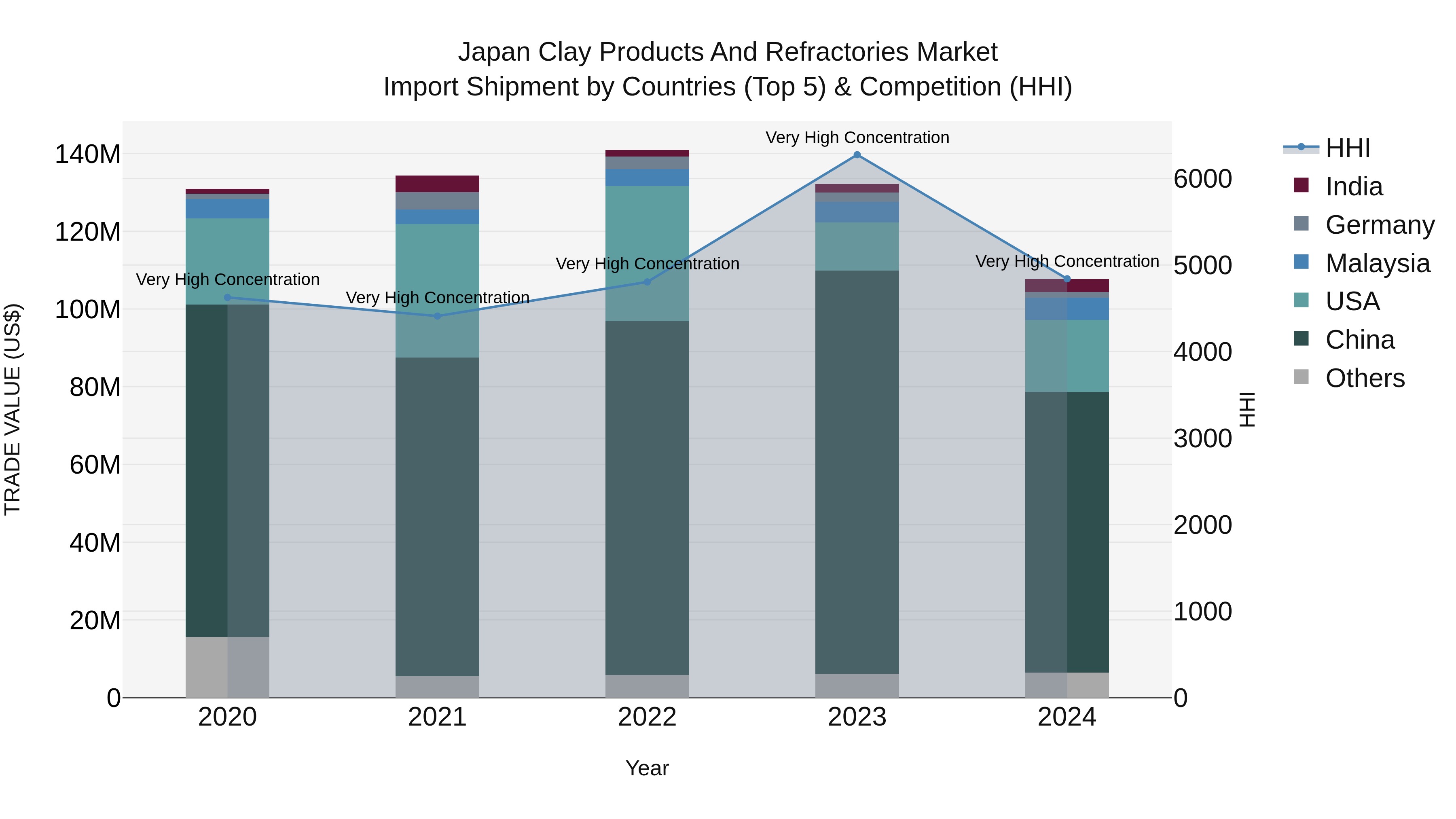Click the China segment of the 2023 bar
1456x819 pixels.
[x=857, y=472]
